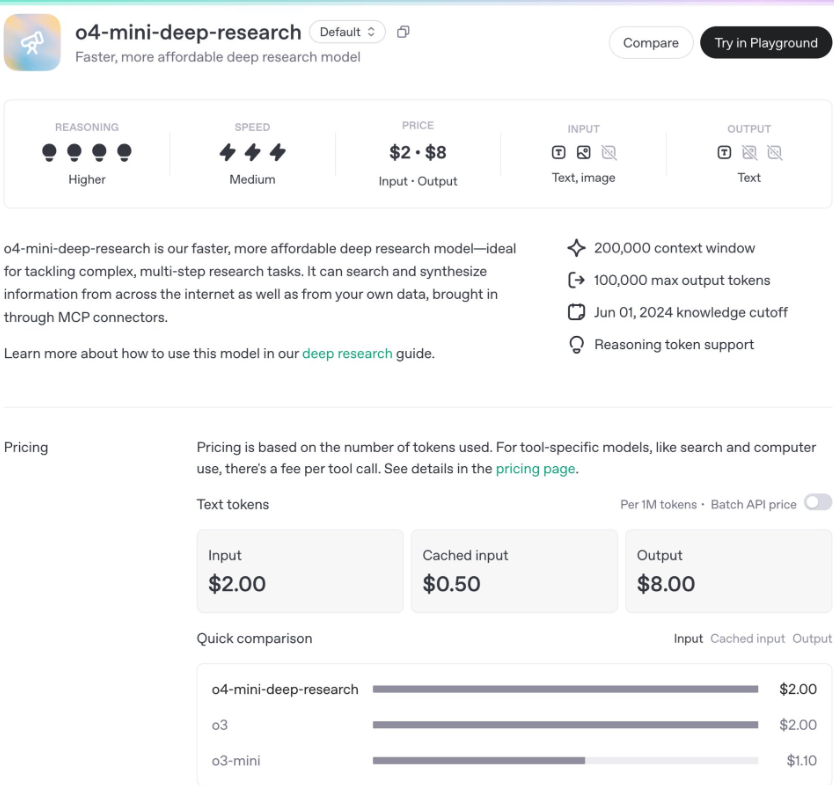The image size is (834, 785).
Task: Click the Cached input $0.50 price card
Action: point(514,571)
